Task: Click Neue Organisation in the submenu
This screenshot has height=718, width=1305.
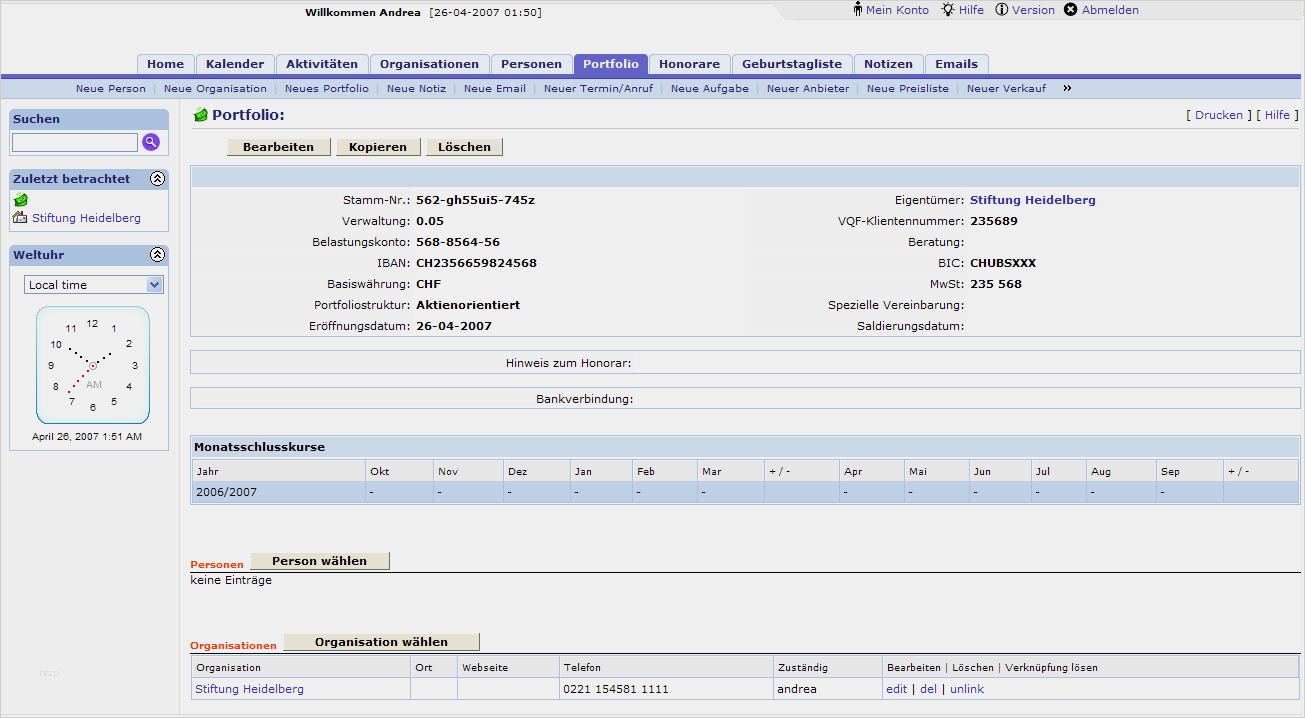Action: [x=215, y=89]
